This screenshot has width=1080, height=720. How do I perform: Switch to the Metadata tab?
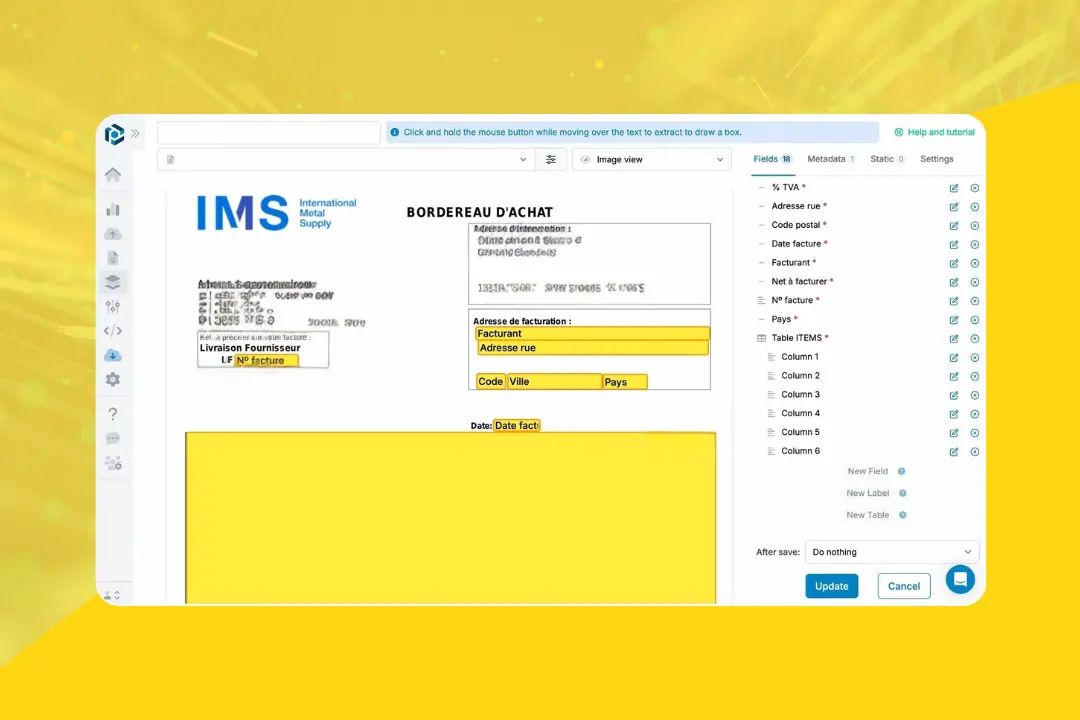click(x=831, y=159)
